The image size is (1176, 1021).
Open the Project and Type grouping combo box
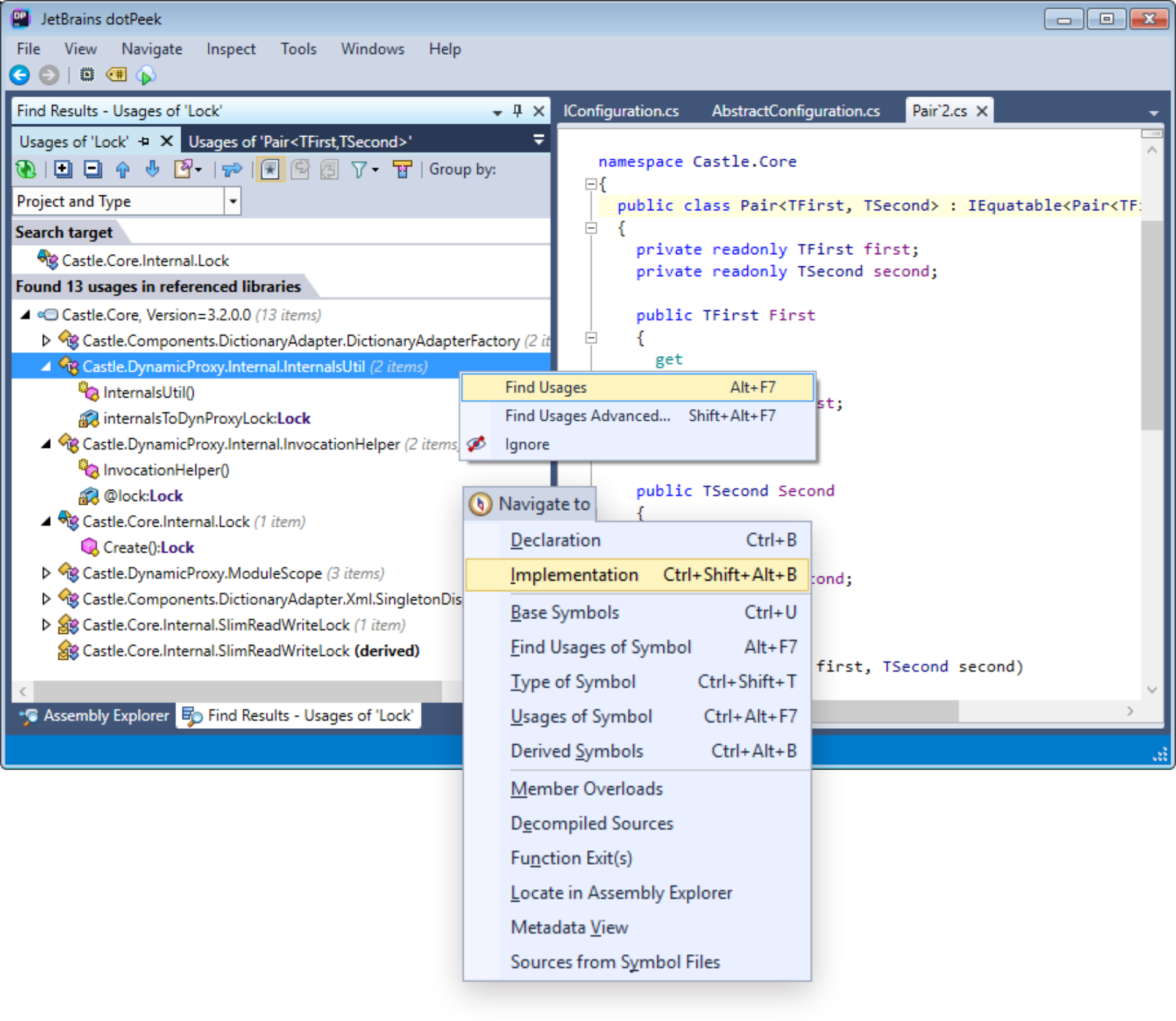(126, 202)
